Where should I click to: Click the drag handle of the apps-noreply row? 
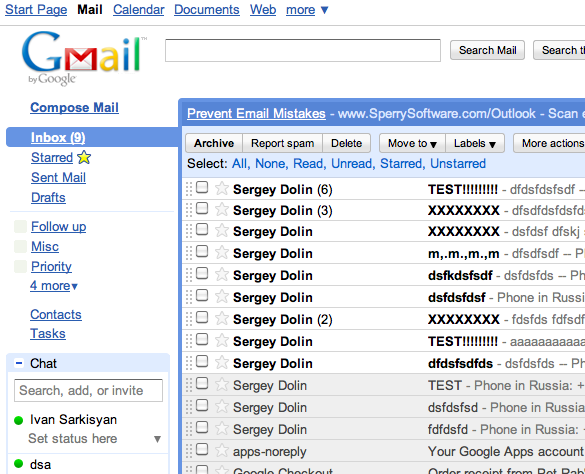189,451
